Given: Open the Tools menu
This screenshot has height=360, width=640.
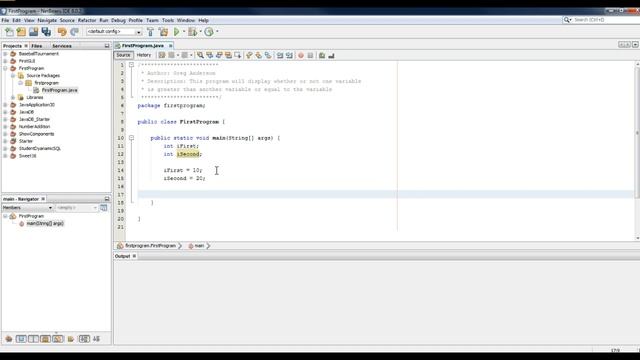Looking at the screenshot, I should click(168, 20).
